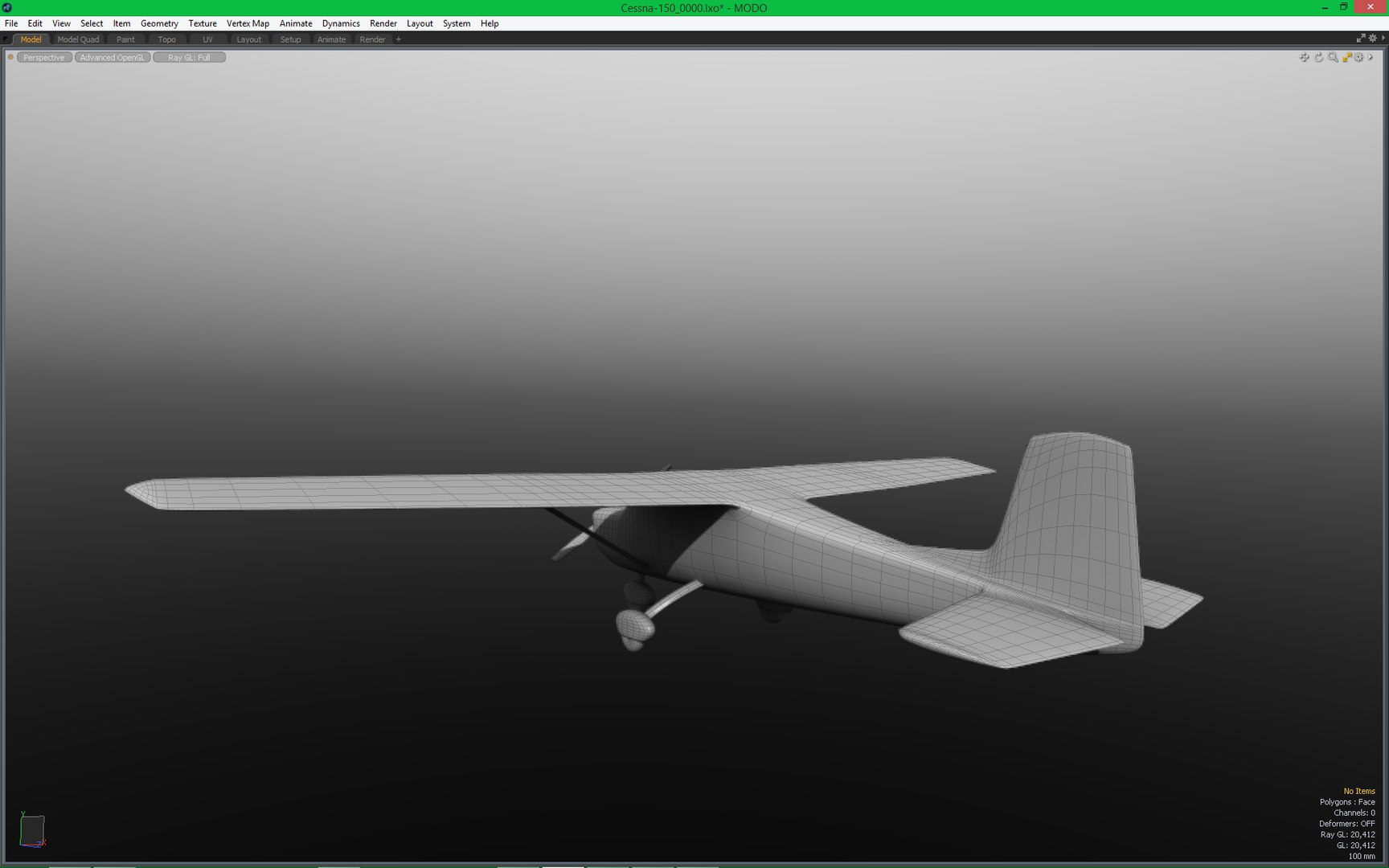
Task: Open the viewport options gear icon
Action: pyautogui.click(x=1359, y=57)
